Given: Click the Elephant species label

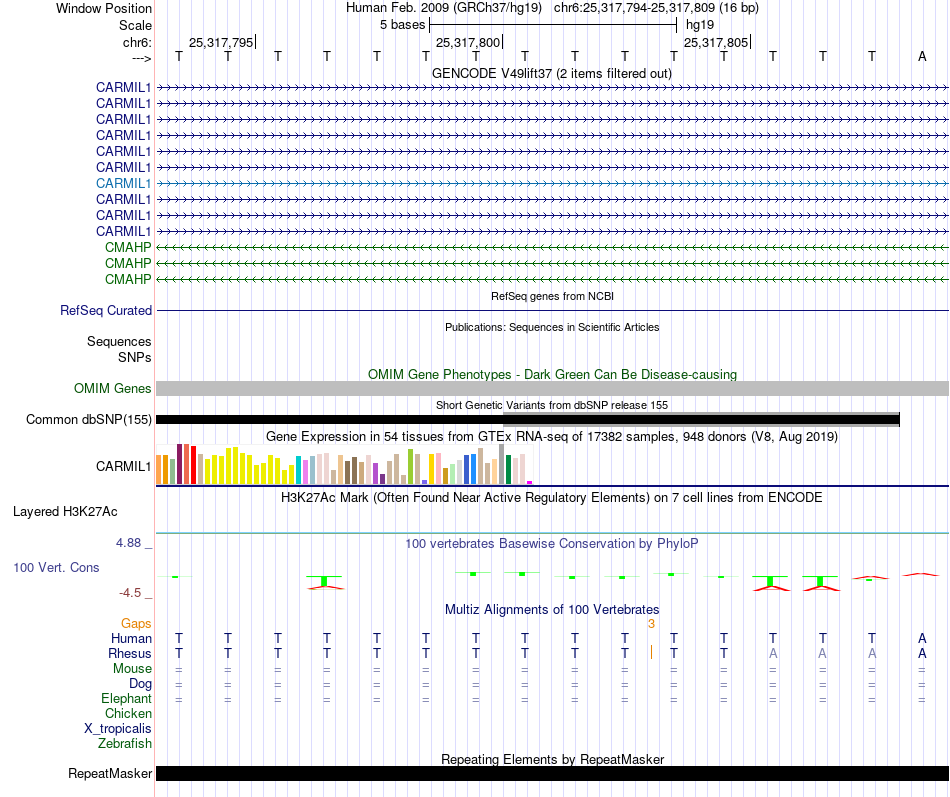Looking at the screenshot, I should [x=126, y=698].
